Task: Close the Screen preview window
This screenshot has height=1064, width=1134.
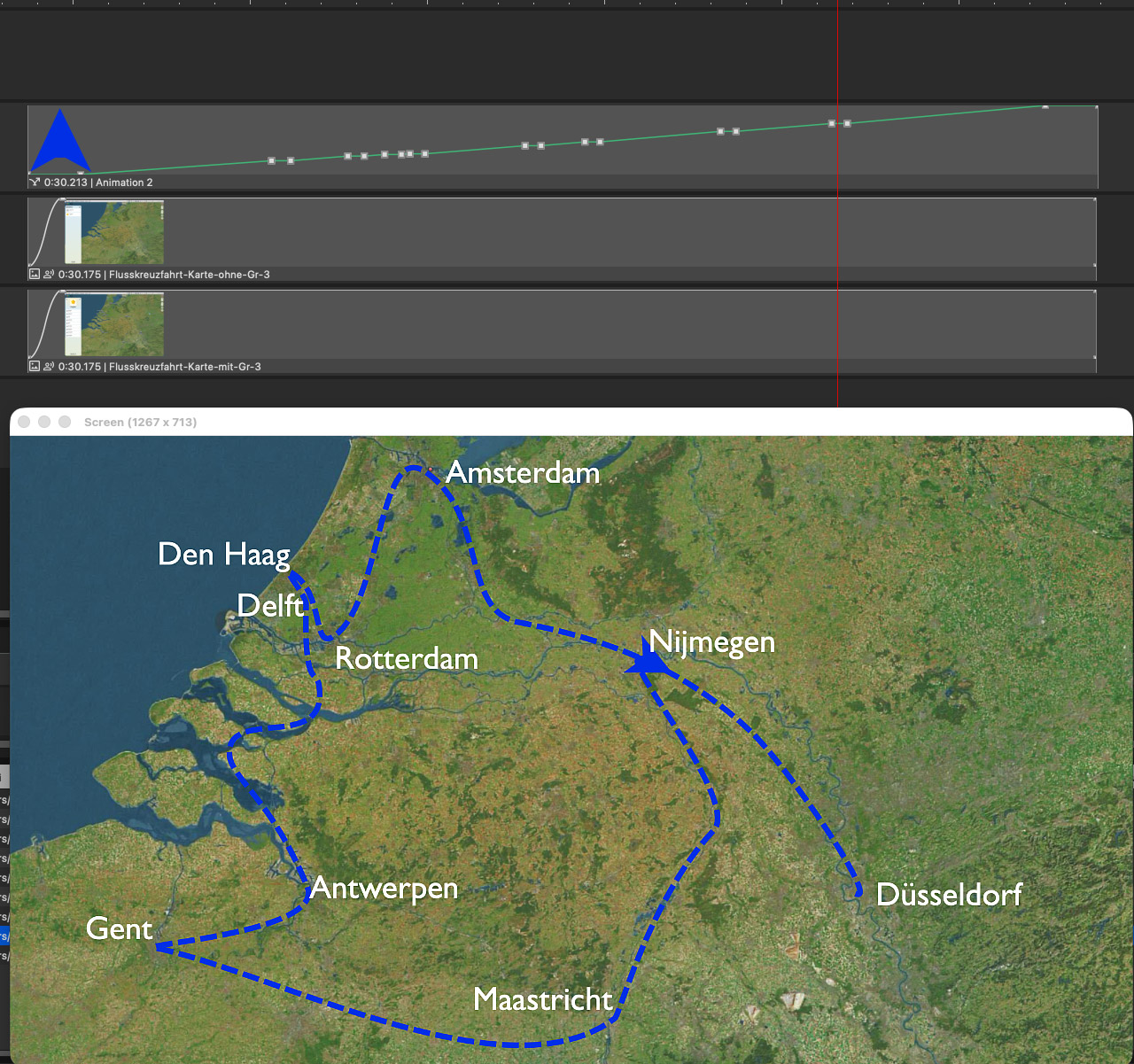Action: (x=24, y=422)
